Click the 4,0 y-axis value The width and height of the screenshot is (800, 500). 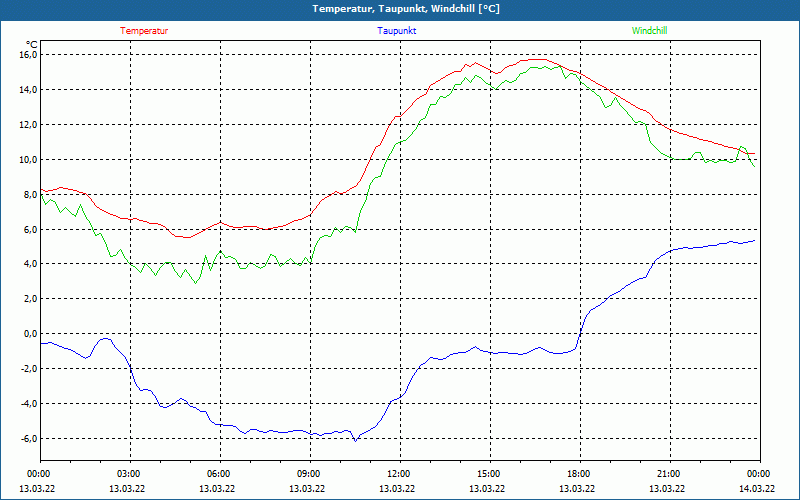coord(31,264)
